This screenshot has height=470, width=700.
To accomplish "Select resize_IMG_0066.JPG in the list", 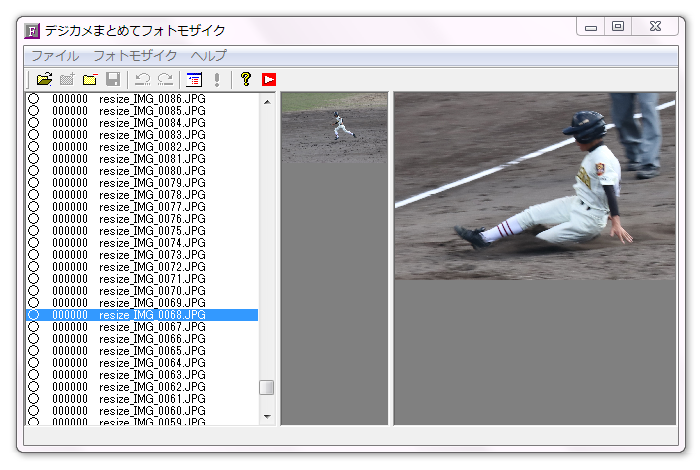I will (142, 339).
